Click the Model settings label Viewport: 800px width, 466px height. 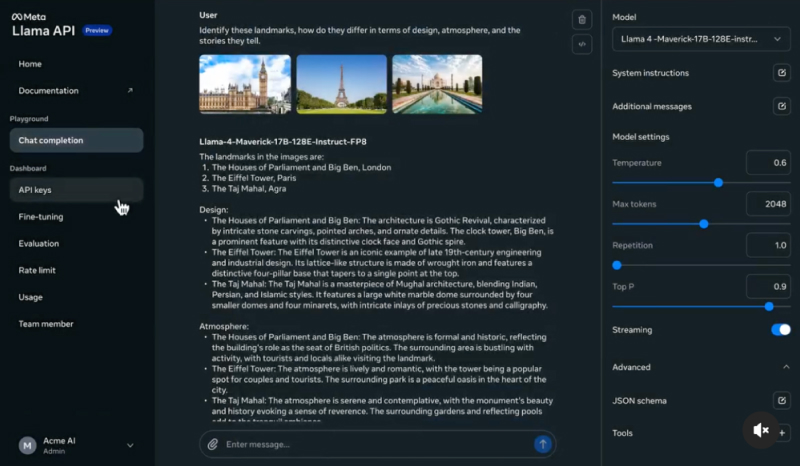(641, 137)
